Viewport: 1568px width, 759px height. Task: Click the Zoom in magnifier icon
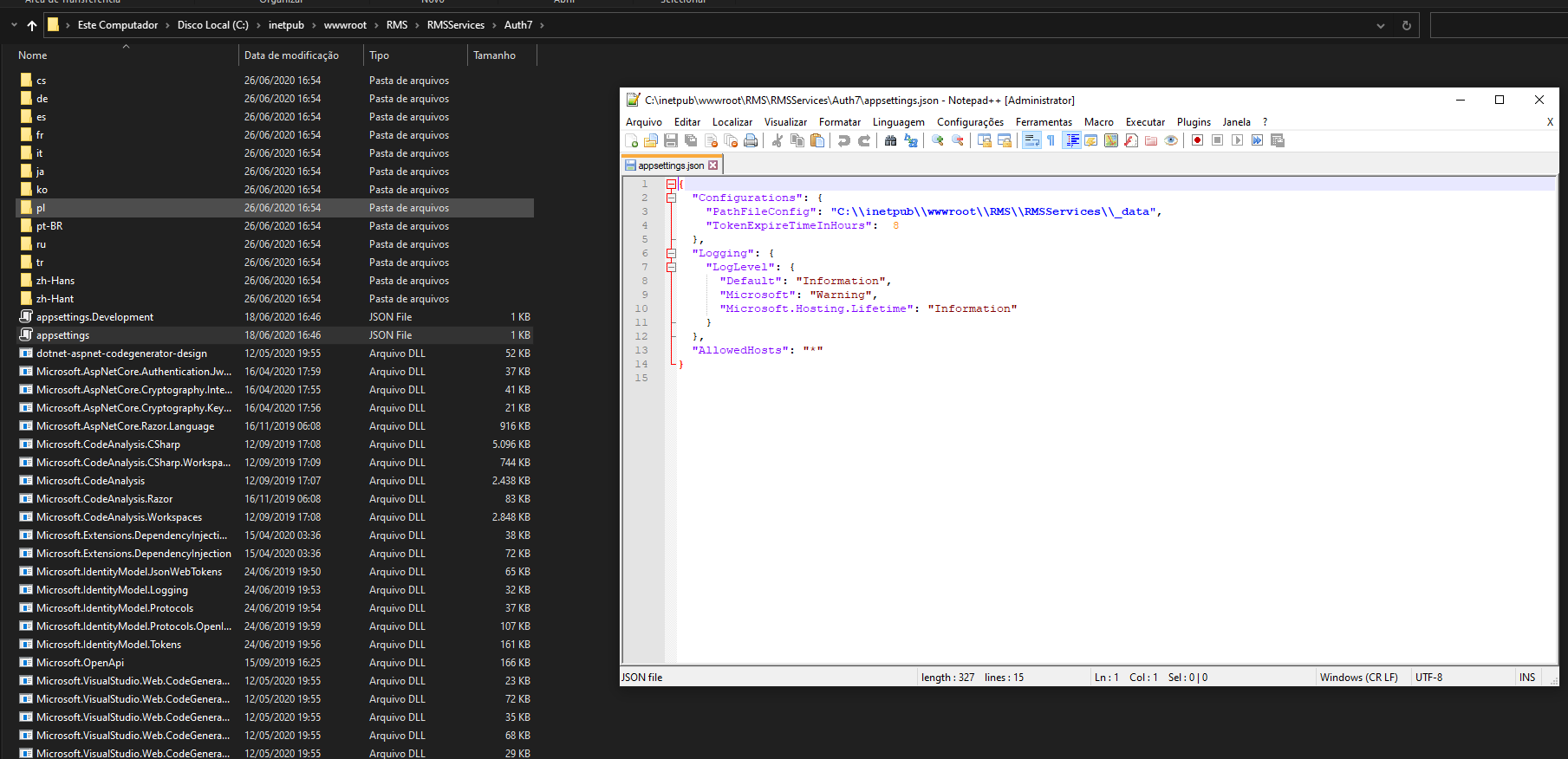pyautogui.click(x=938, y=140)
